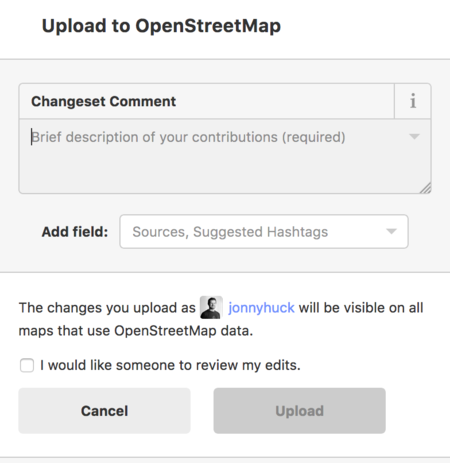The width and height of the screenshot is (450, 463).
Task: Open the Add field dropdown arrow
Action: [x=391, y=231]
